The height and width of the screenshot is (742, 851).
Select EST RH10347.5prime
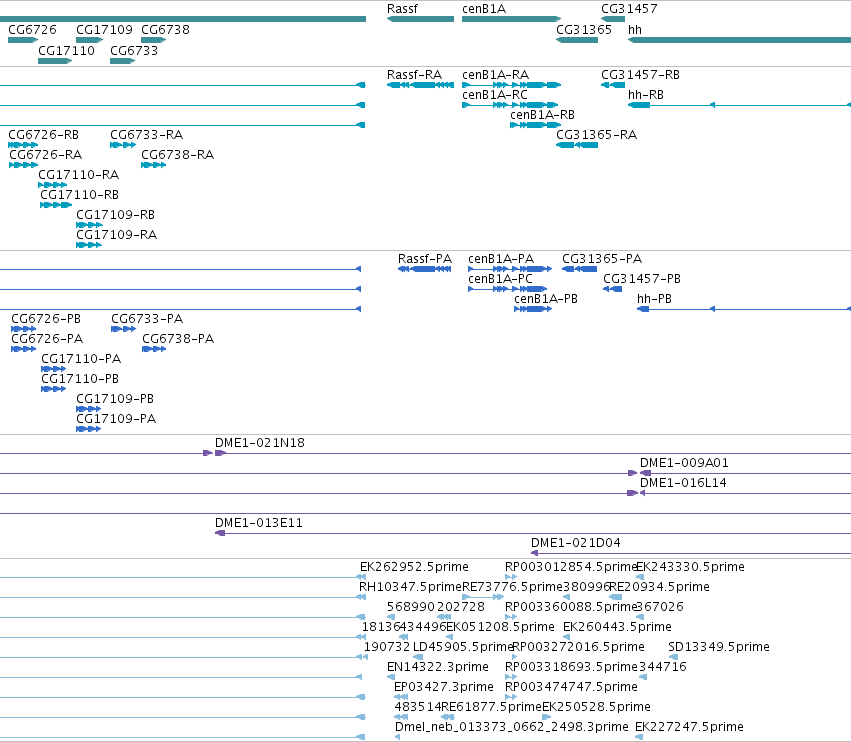(x=410, y=587)
